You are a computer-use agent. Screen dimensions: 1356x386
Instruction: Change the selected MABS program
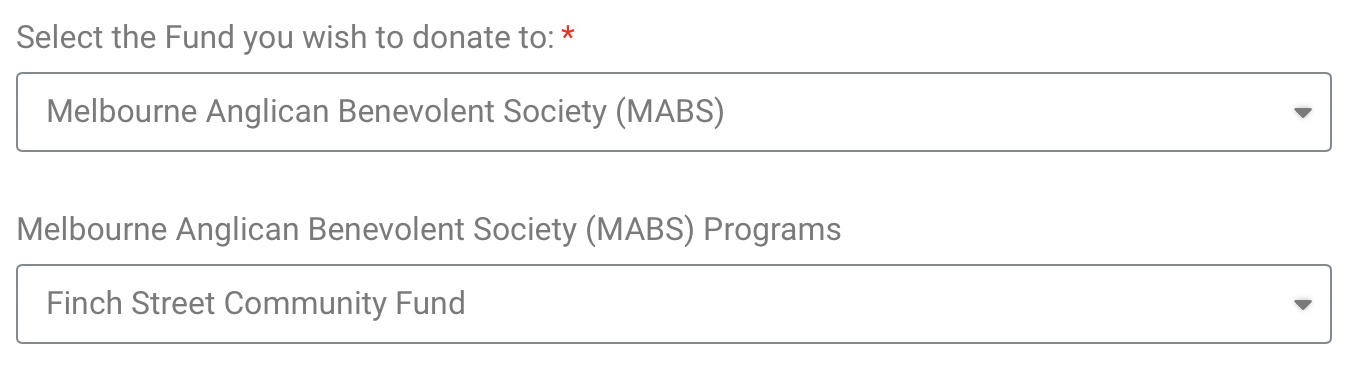pos(673,304)
